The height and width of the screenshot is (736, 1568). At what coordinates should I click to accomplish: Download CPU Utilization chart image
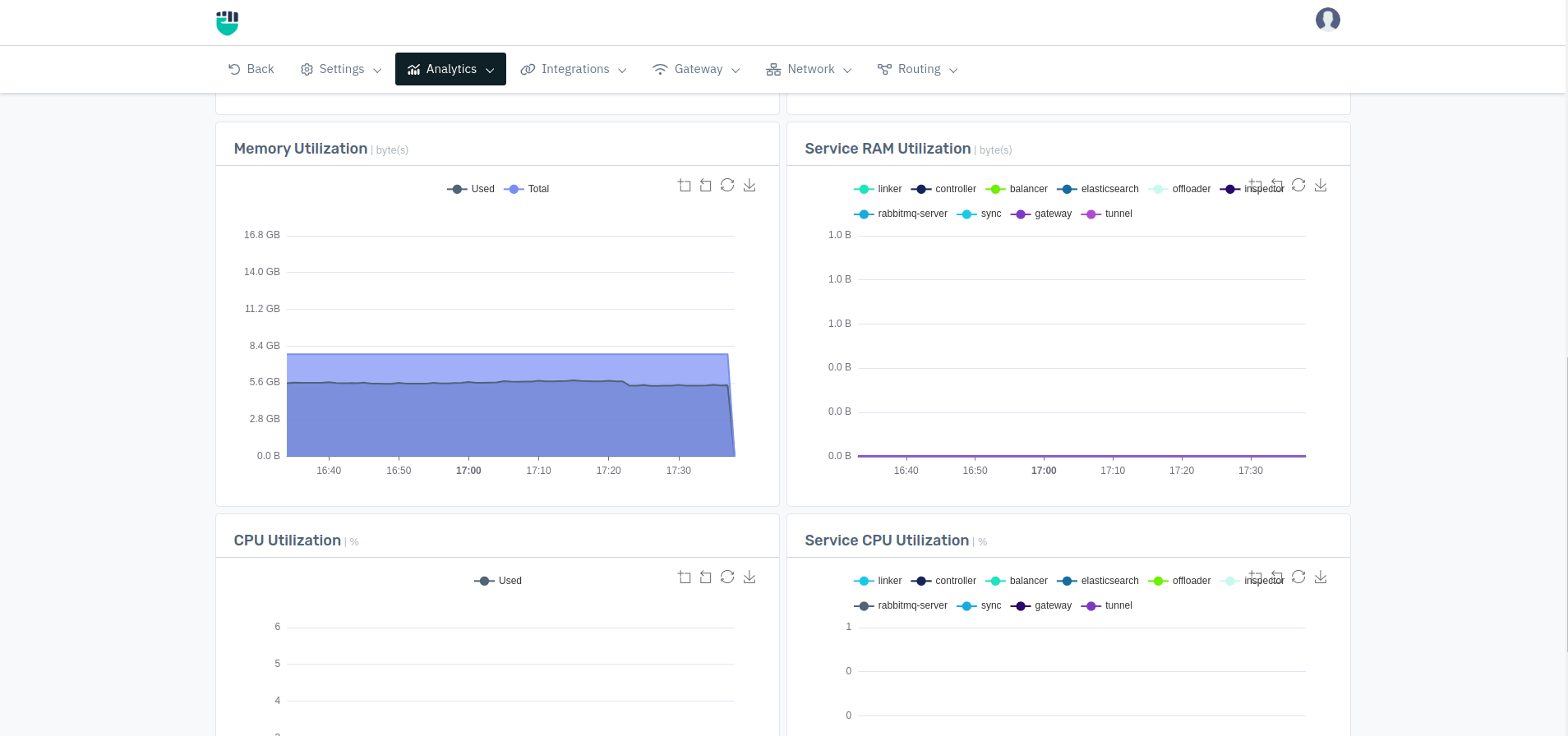749,577
